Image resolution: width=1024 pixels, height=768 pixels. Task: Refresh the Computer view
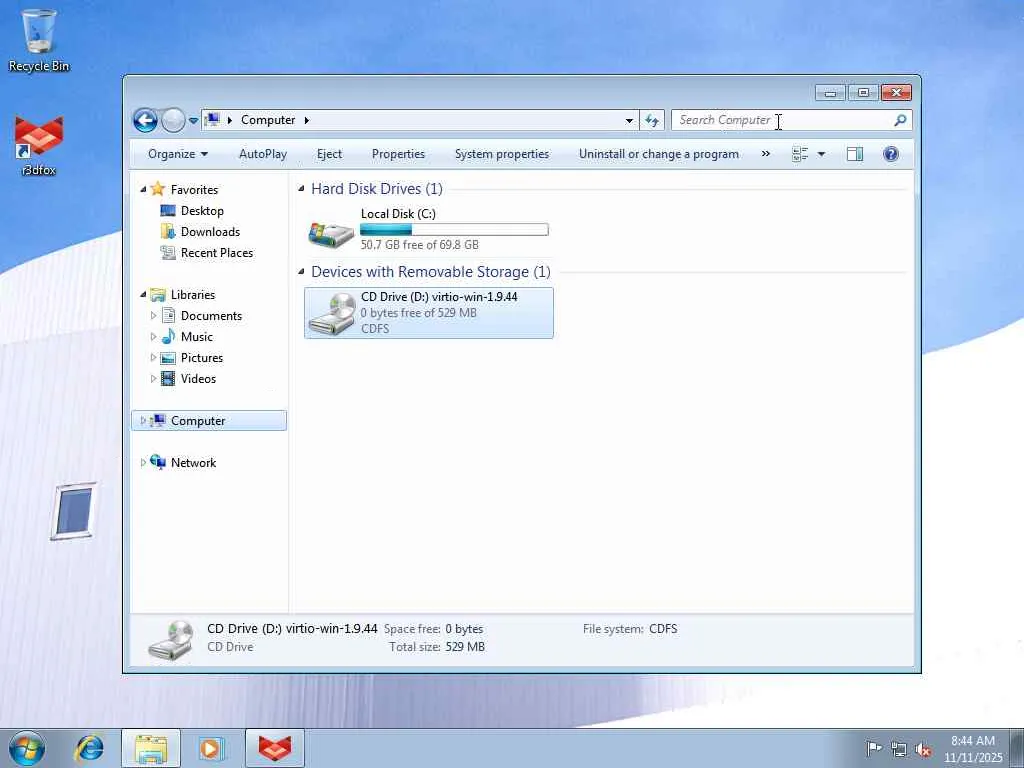(652, 120)
